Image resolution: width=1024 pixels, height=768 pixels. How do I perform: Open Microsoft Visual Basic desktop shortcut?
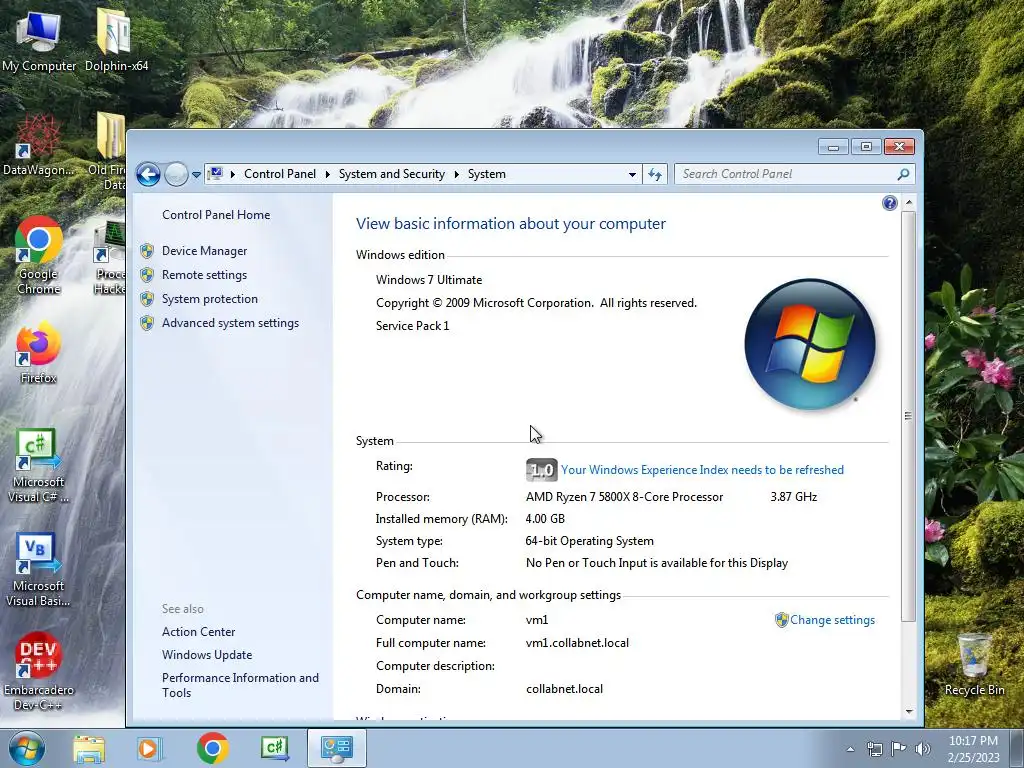pos(39,569)
